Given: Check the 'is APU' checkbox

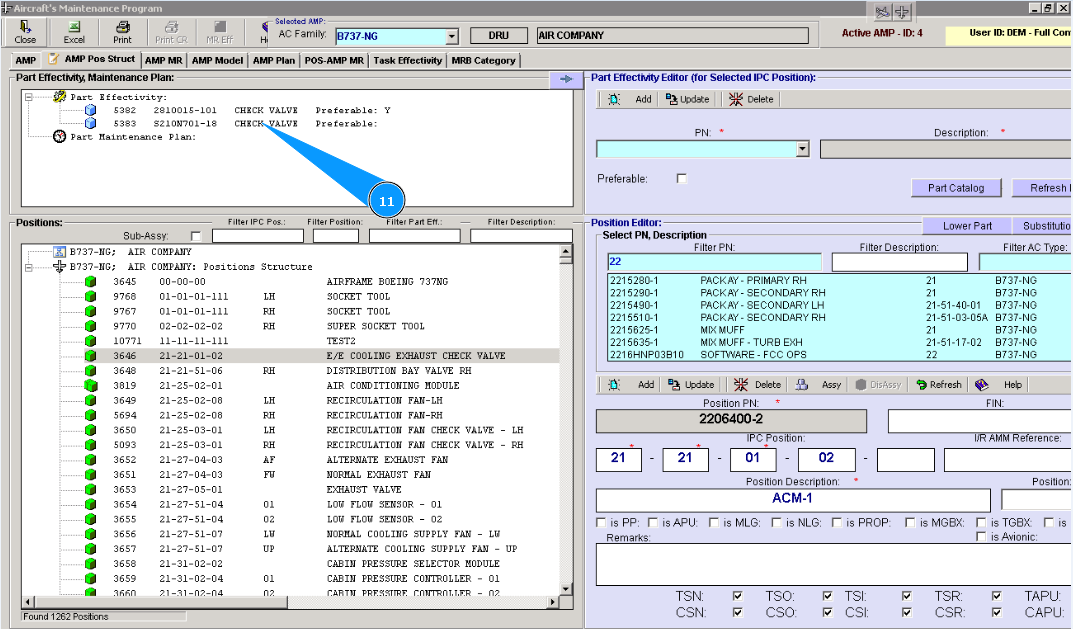Looking at the screenshot, I should click(x=652, y=522).
